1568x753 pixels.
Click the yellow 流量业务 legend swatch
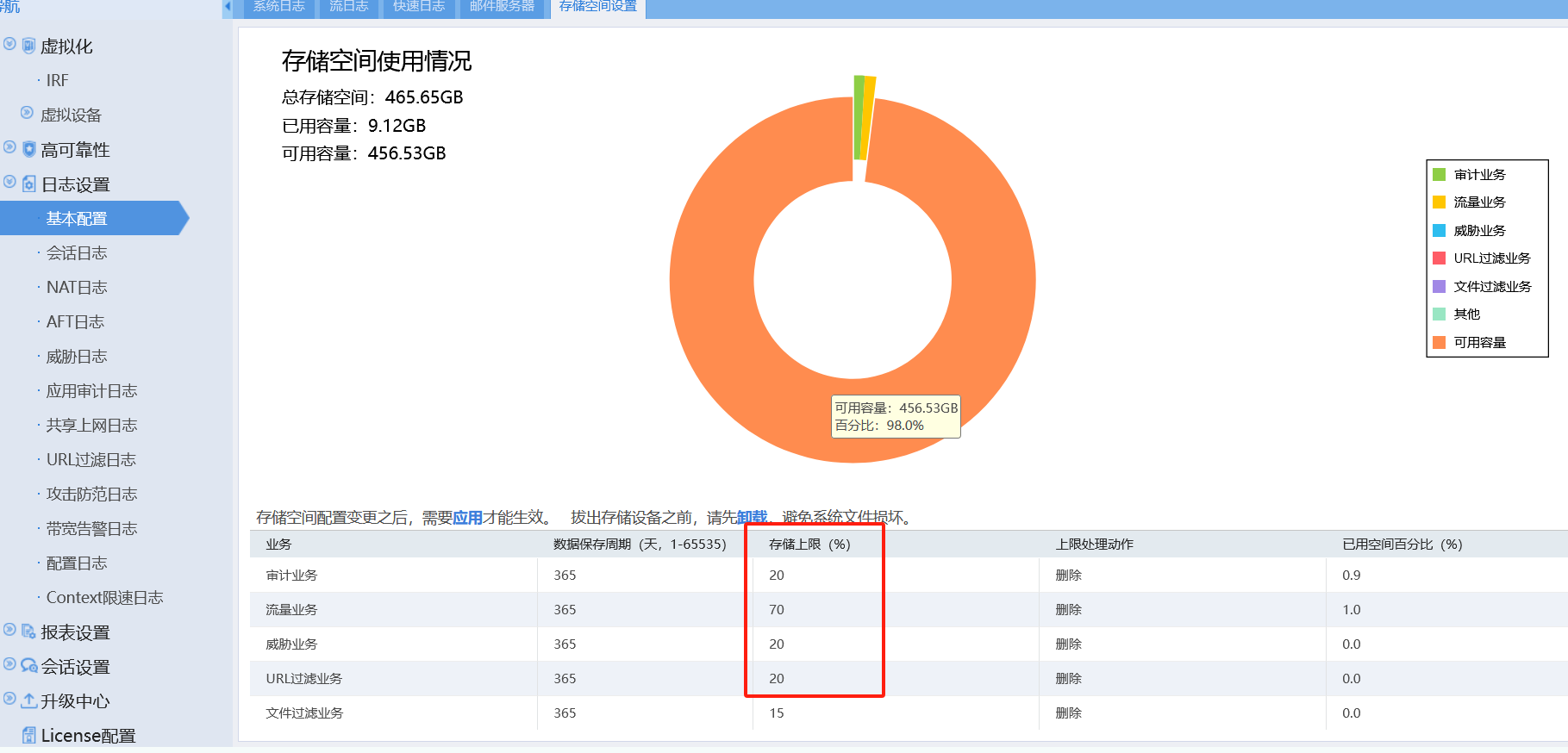click(1439, 202)
